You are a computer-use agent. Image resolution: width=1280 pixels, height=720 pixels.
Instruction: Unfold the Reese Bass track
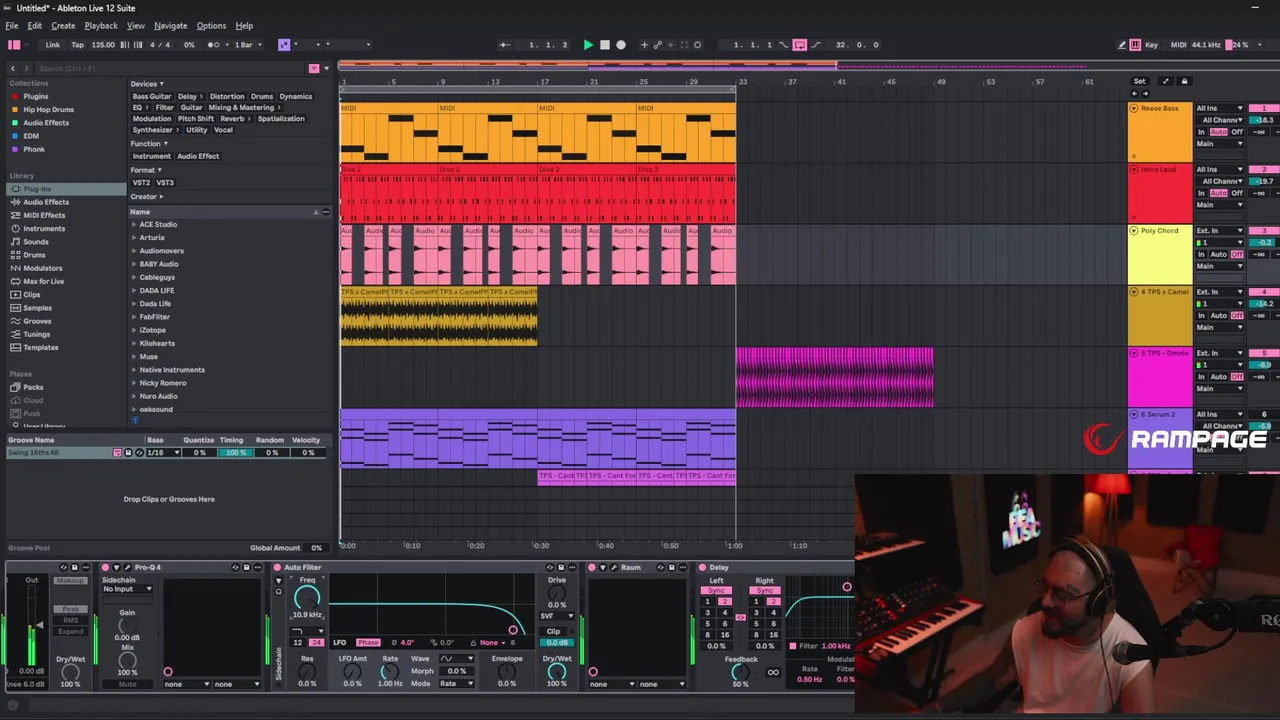click(x=1134, y=108)
